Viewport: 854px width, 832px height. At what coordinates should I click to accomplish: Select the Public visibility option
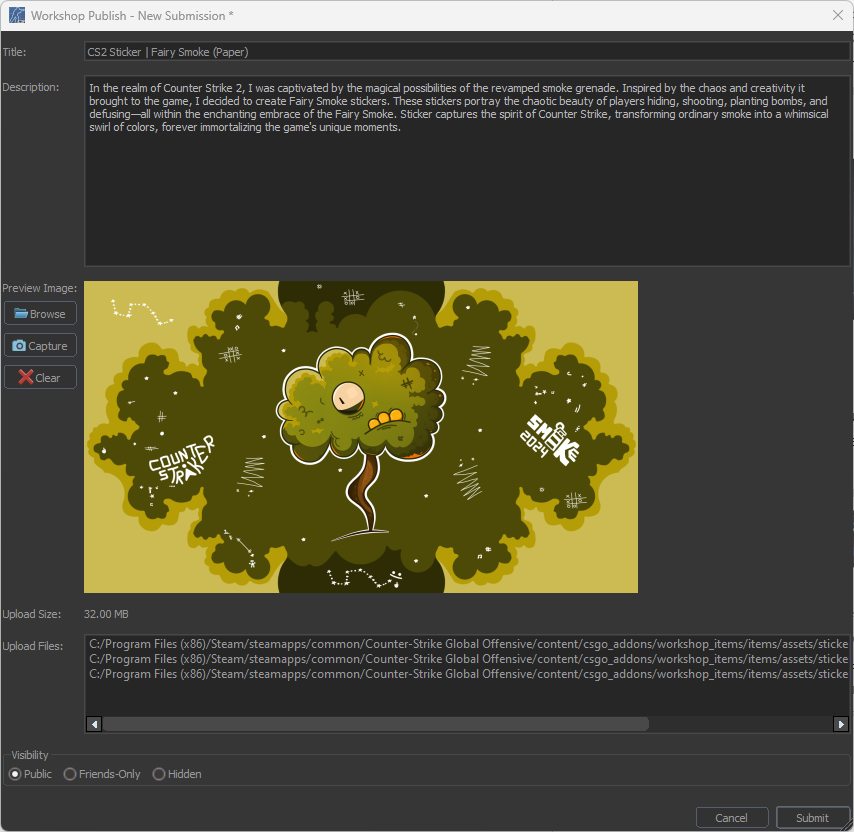click(x=30, y=774)
